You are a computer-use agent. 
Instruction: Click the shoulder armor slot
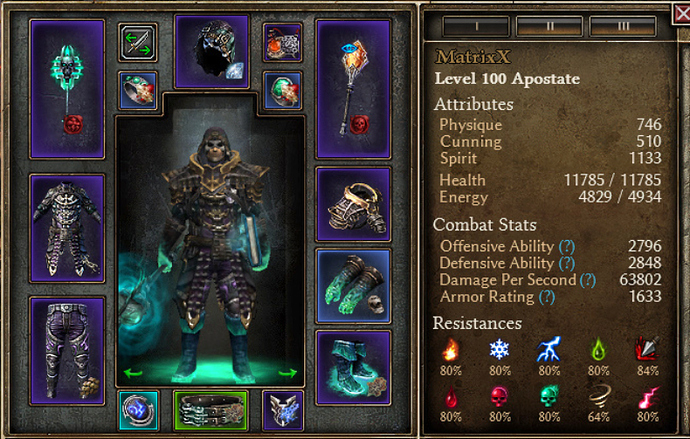pyautogui.click(x=353, y=204)
